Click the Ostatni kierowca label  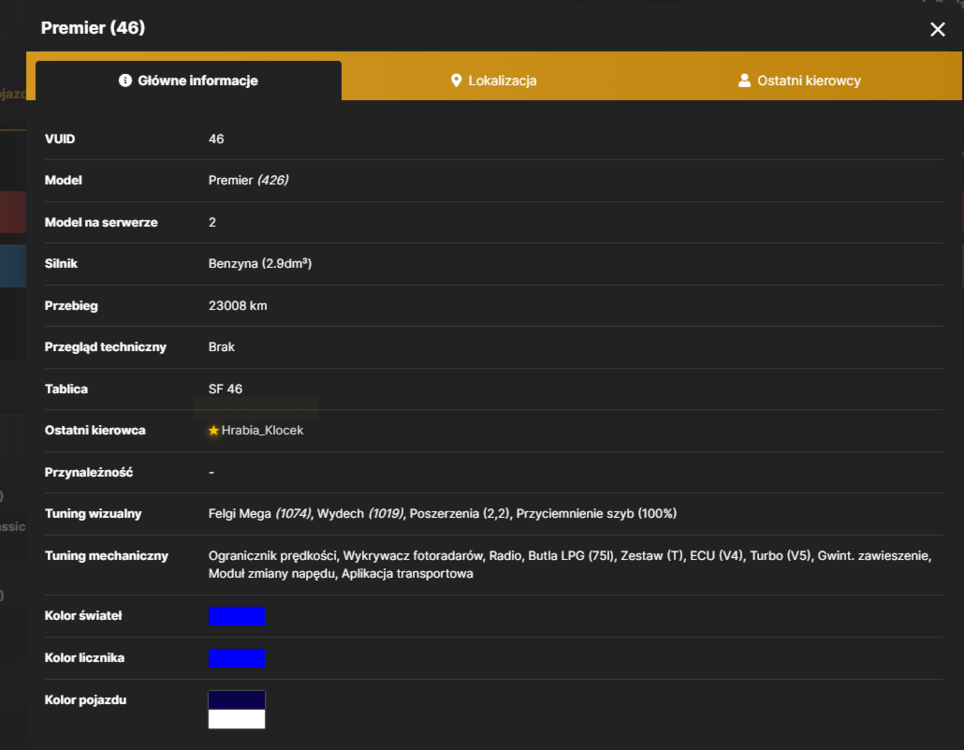coord(95,430)
